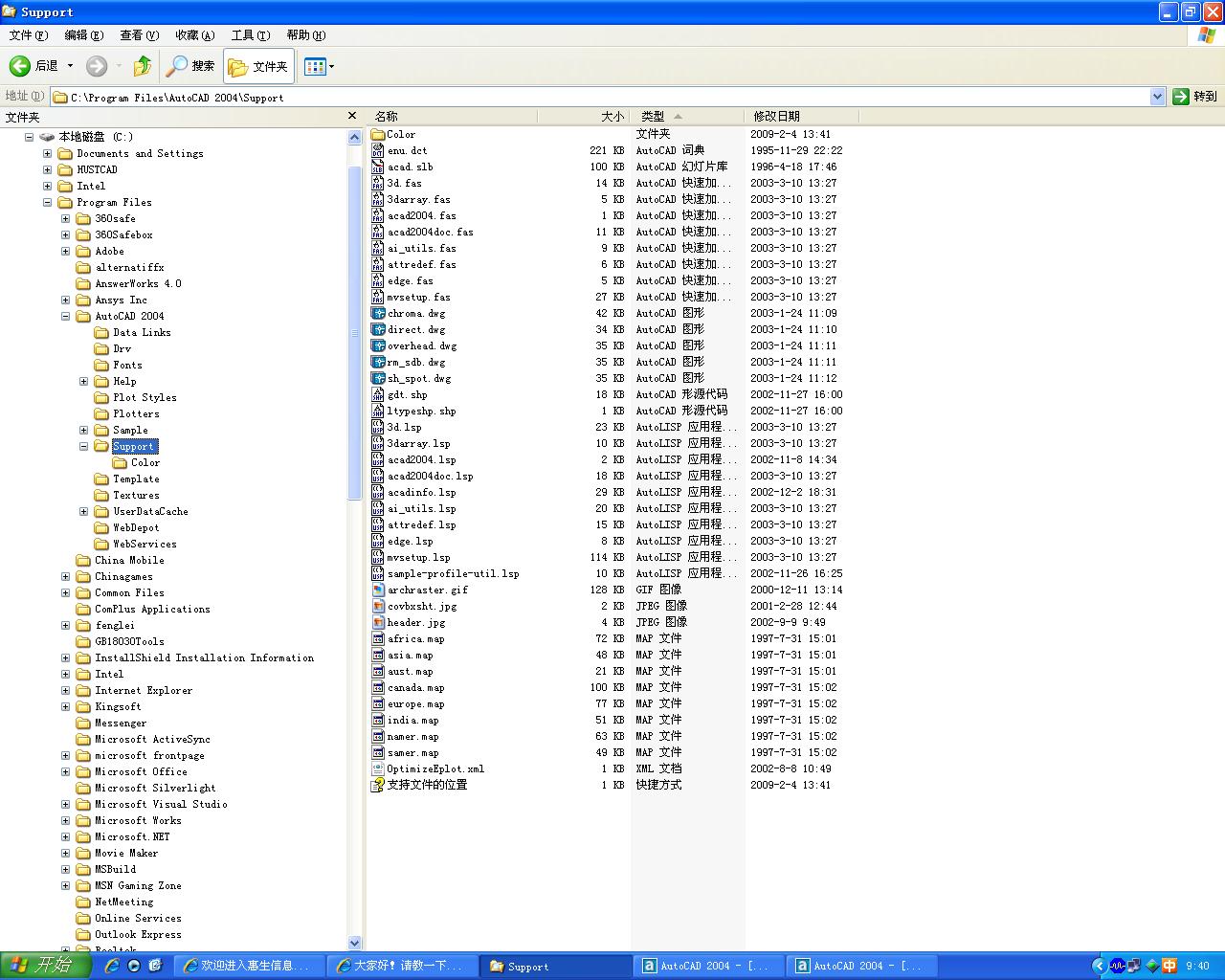1225x980 pixels.
Task: Click the 开始 Start button
Action: [44, 966]
